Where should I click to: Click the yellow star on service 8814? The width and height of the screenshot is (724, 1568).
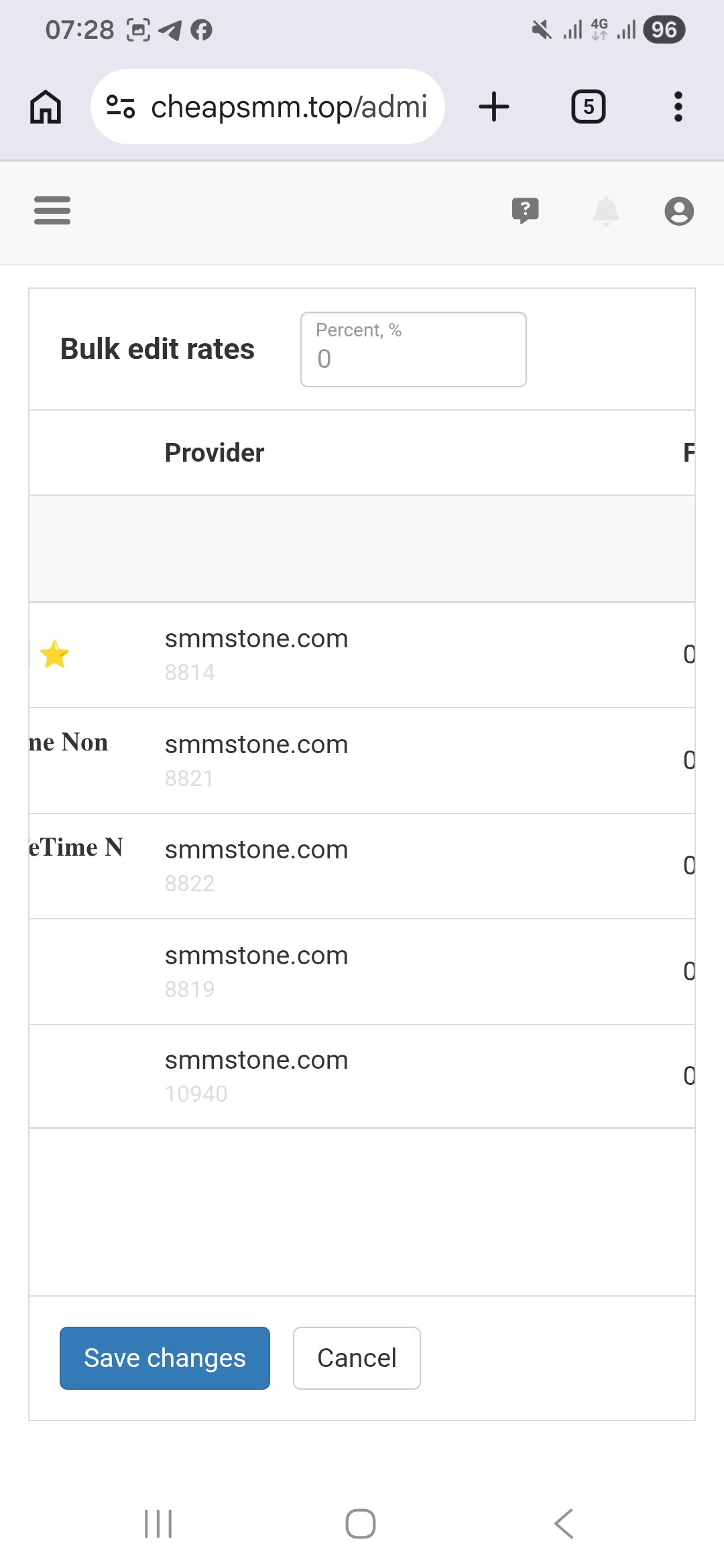54,655
